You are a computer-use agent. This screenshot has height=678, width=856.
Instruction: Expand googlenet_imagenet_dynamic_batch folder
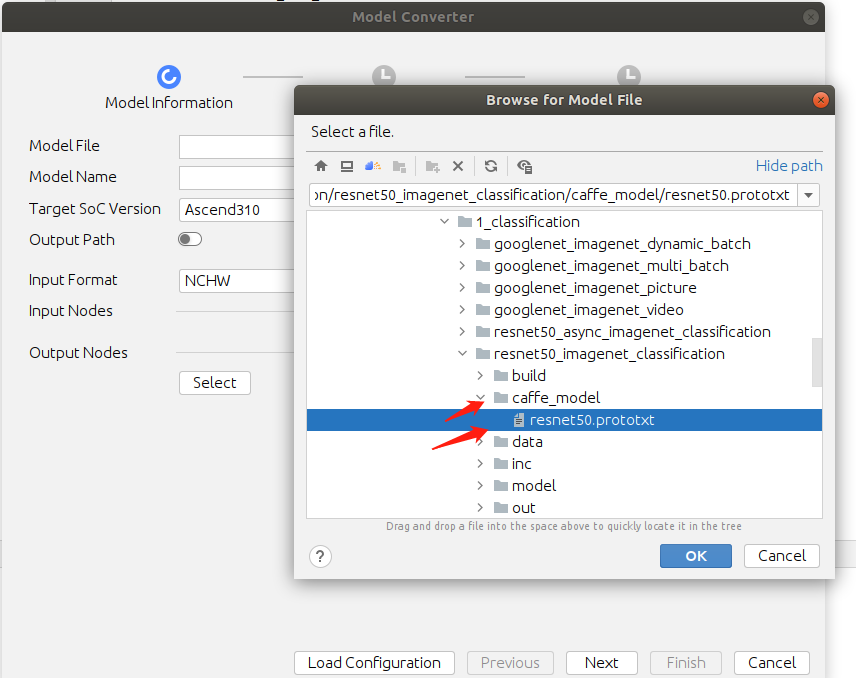pos(462,243)
